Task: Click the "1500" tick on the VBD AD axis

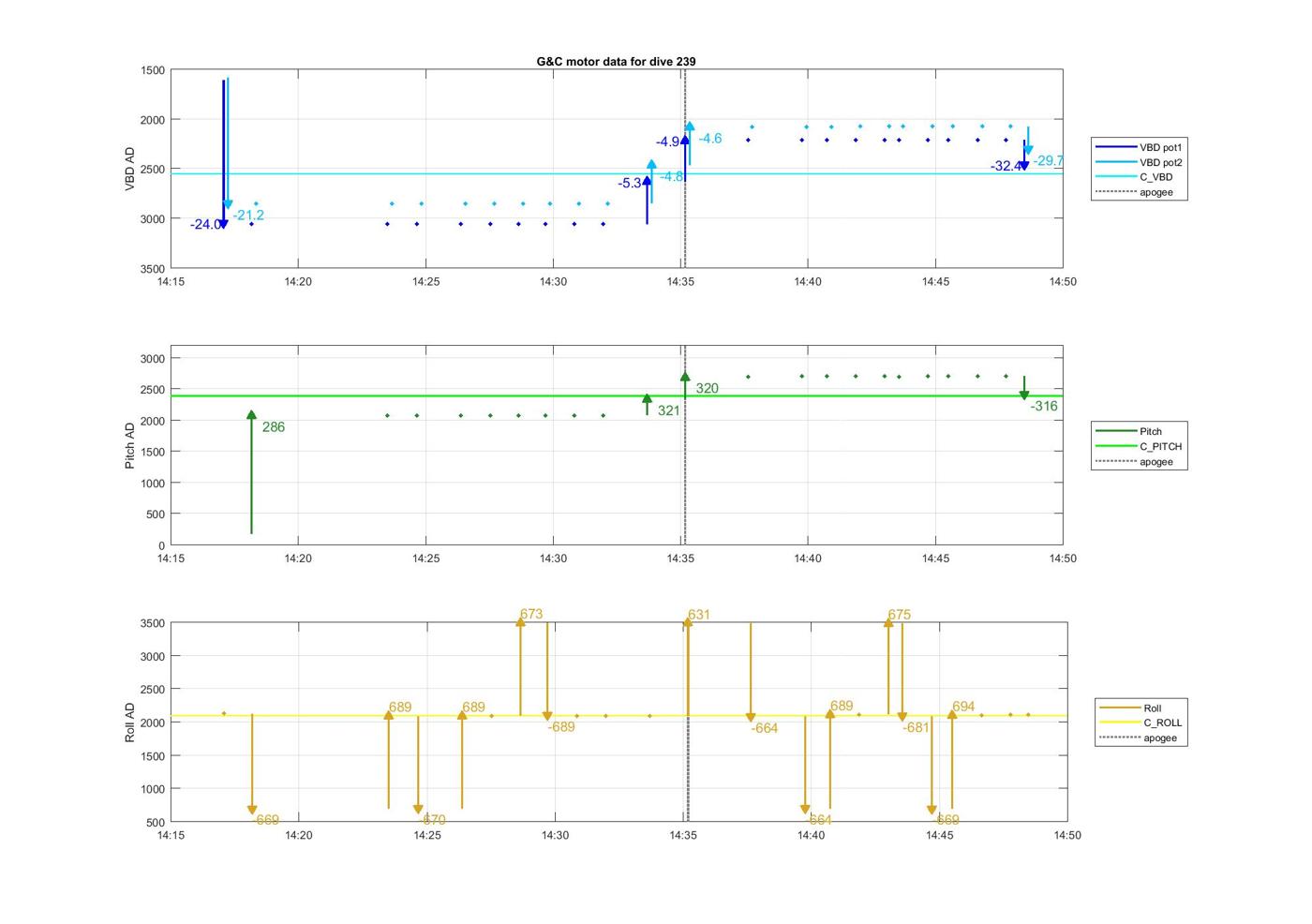Action: (x=153, y=70)
